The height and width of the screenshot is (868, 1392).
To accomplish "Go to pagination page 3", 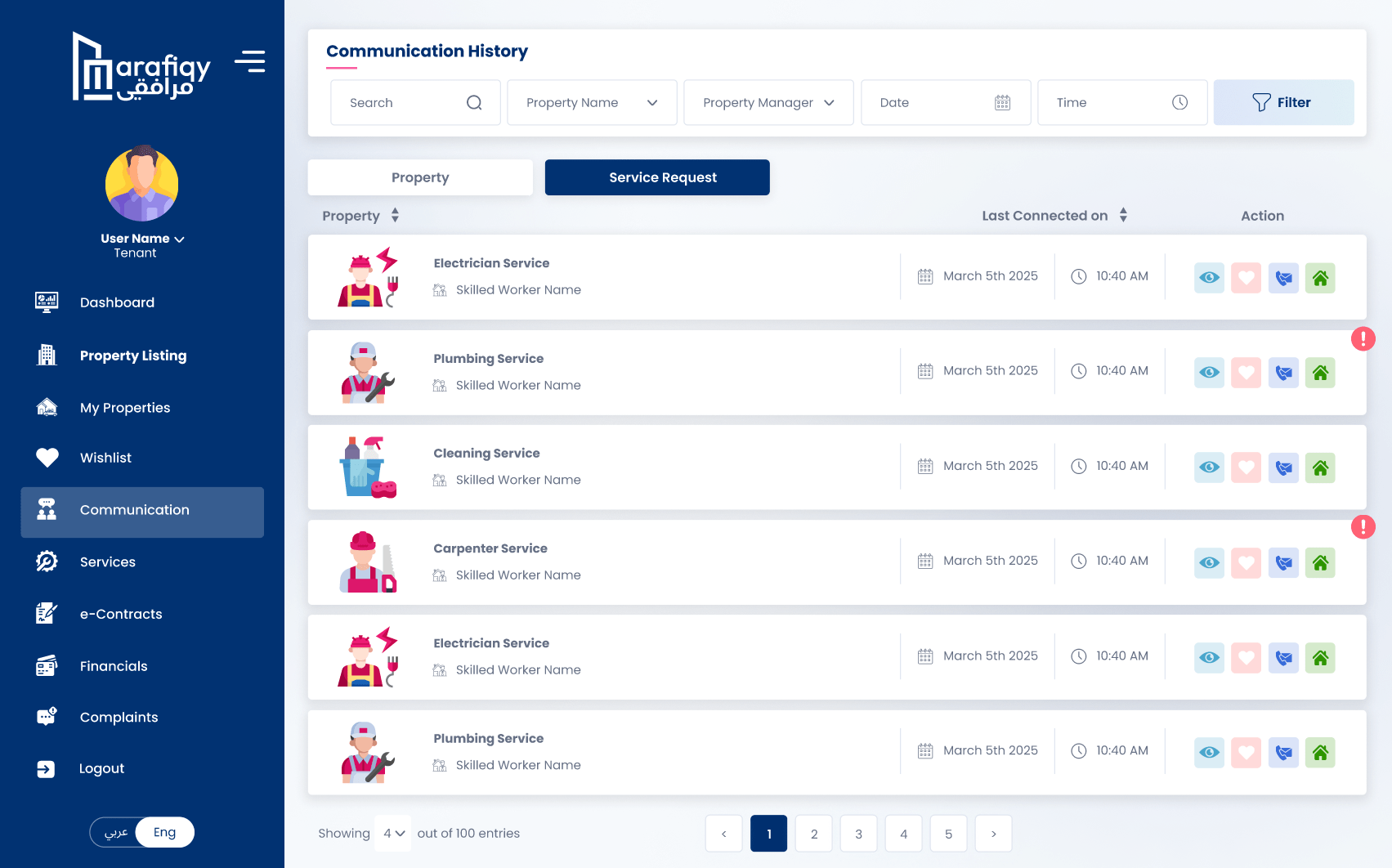I will tap(859, 834).
